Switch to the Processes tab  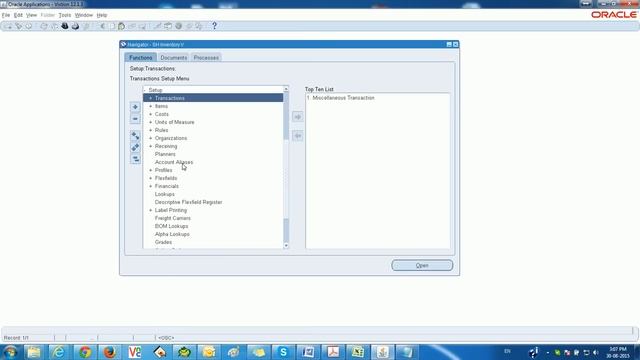click(206, 58)
